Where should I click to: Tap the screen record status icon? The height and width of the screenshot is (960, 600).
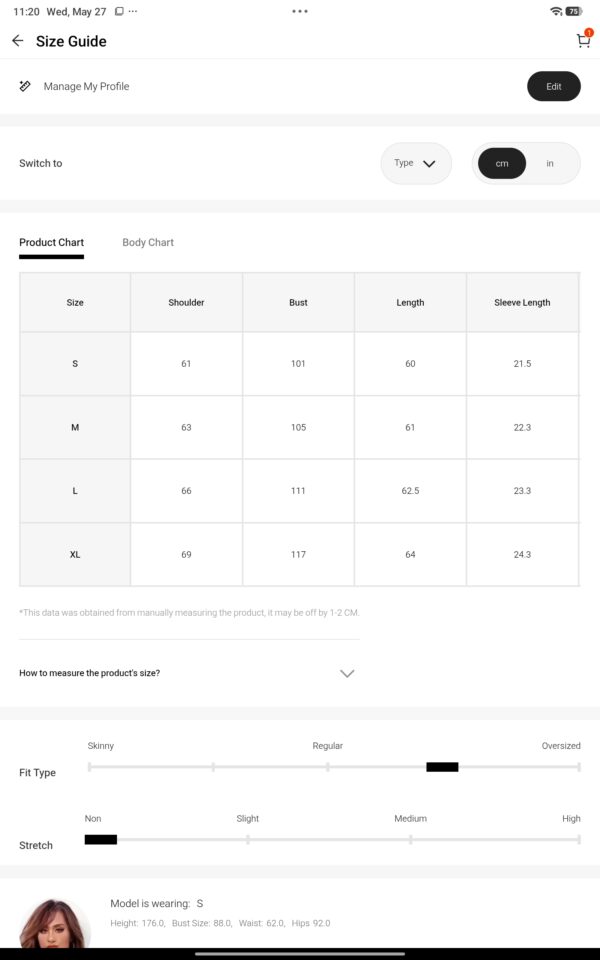tap(119, 11)
